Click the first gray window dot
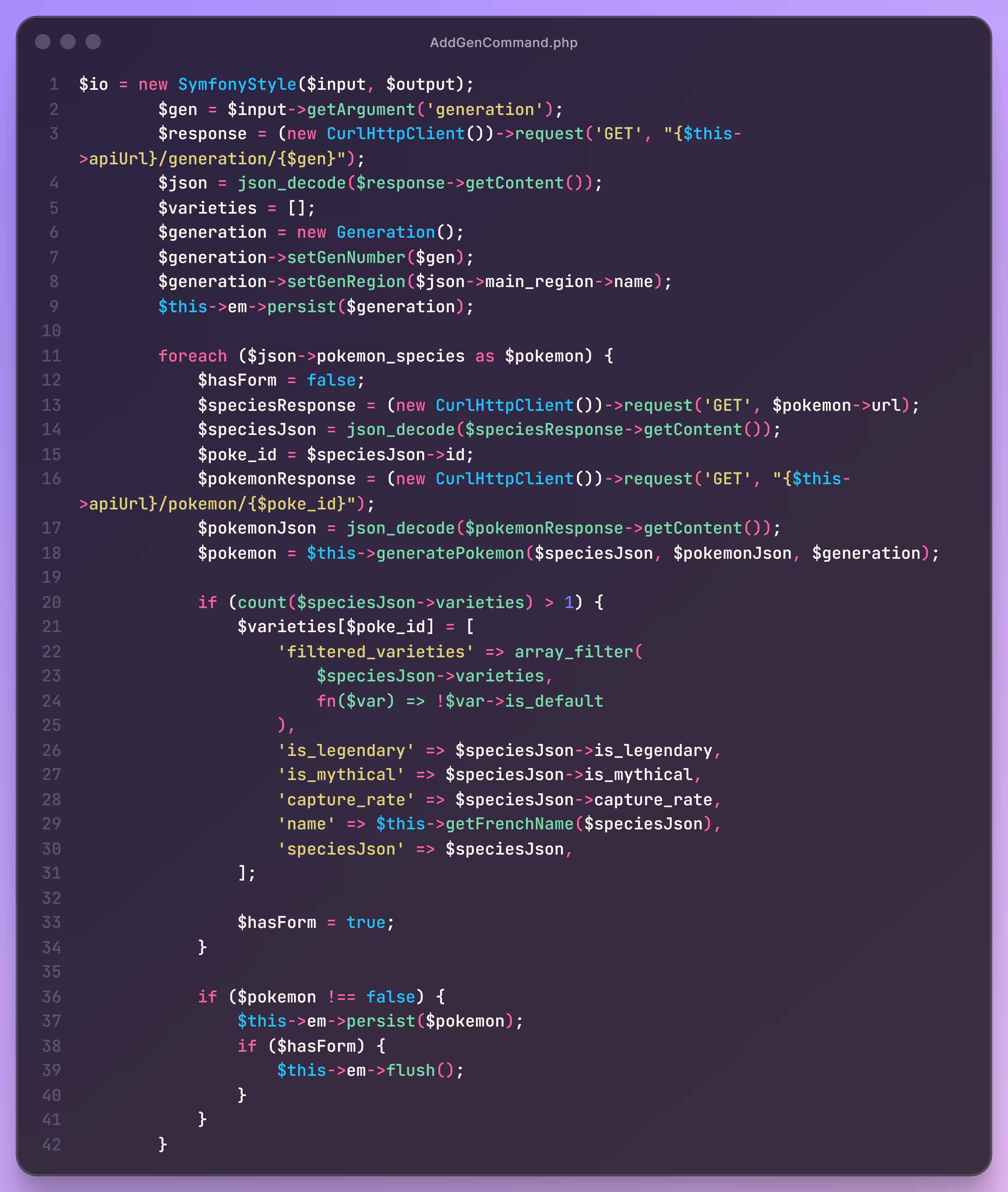Image resolution: width=1008 pixels, height=1192 pixels. coord(43,42)
